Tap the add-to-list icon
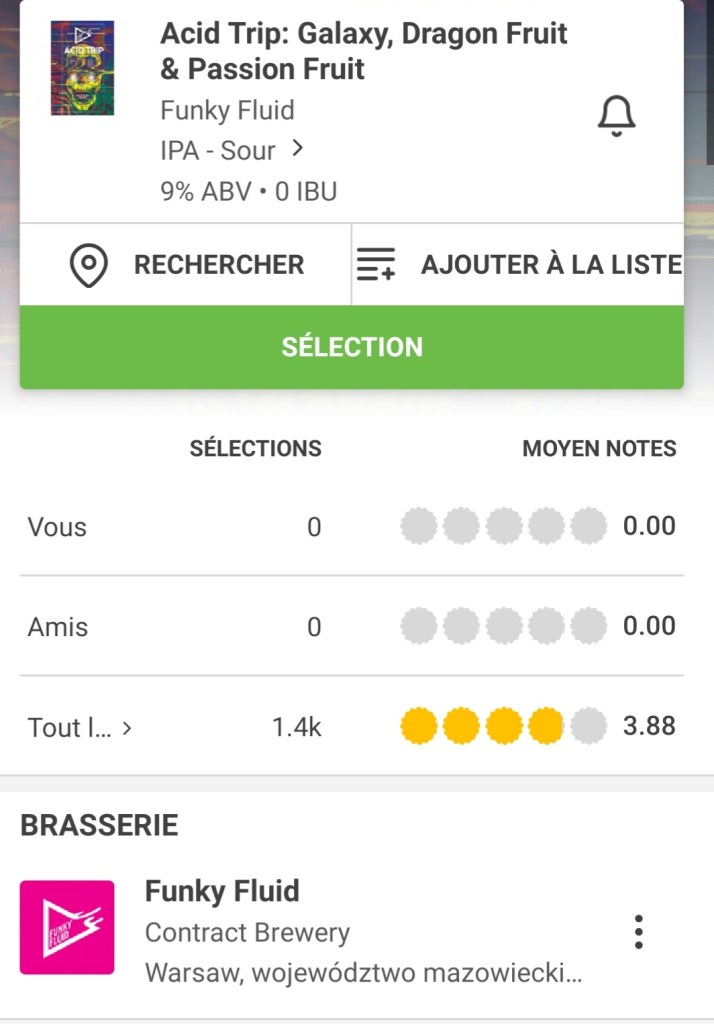714x1024 pixels. tap(376, 265)
